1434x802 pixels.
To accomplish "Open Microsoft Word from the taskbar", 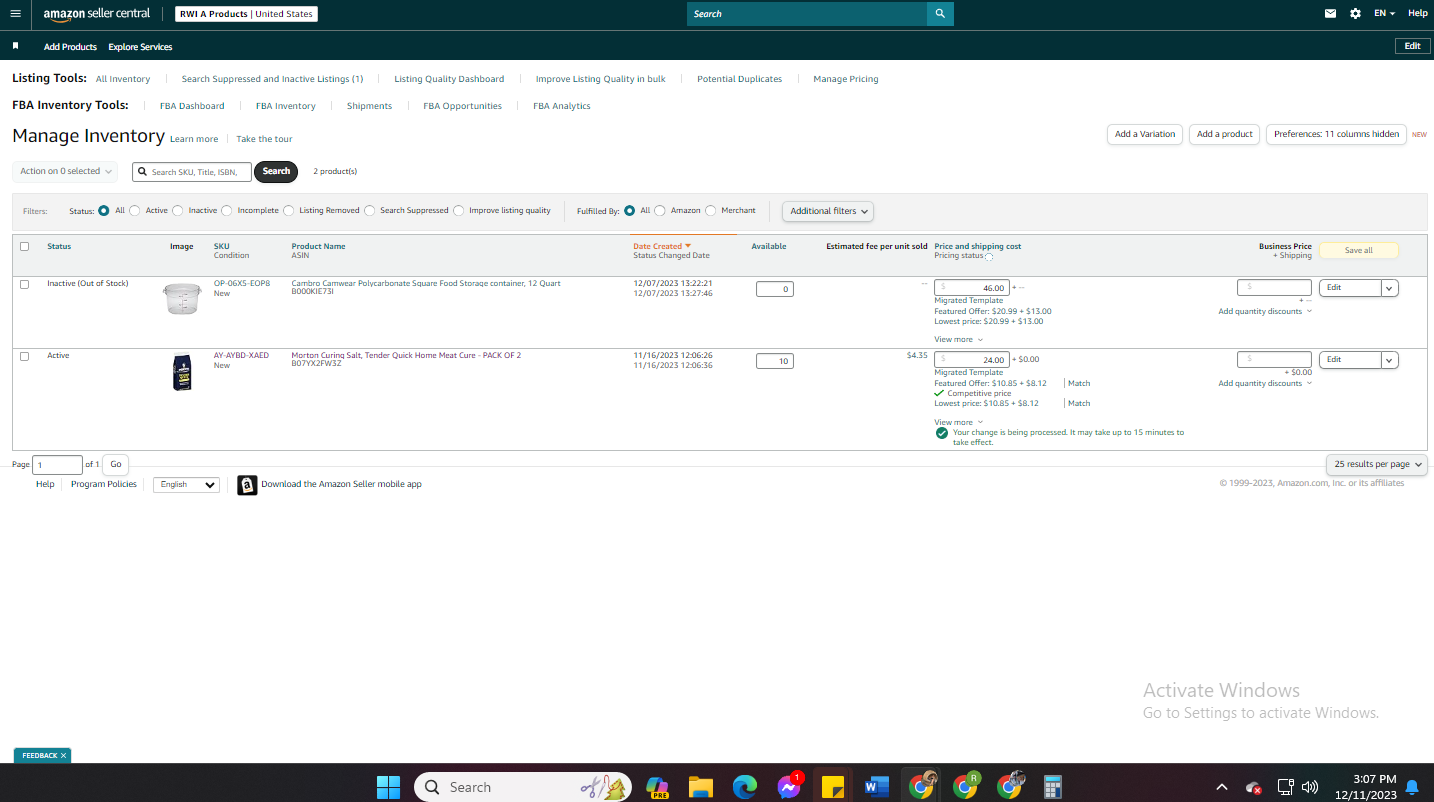I will pos(877,787).
